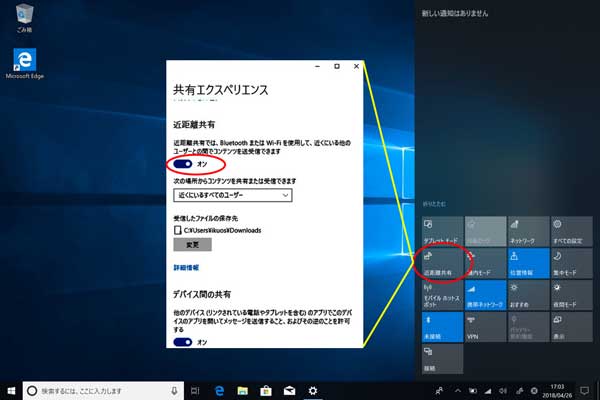The image size is (600, 400).
Task: Open the 詳細情報 link
Action: coord(186,268)
